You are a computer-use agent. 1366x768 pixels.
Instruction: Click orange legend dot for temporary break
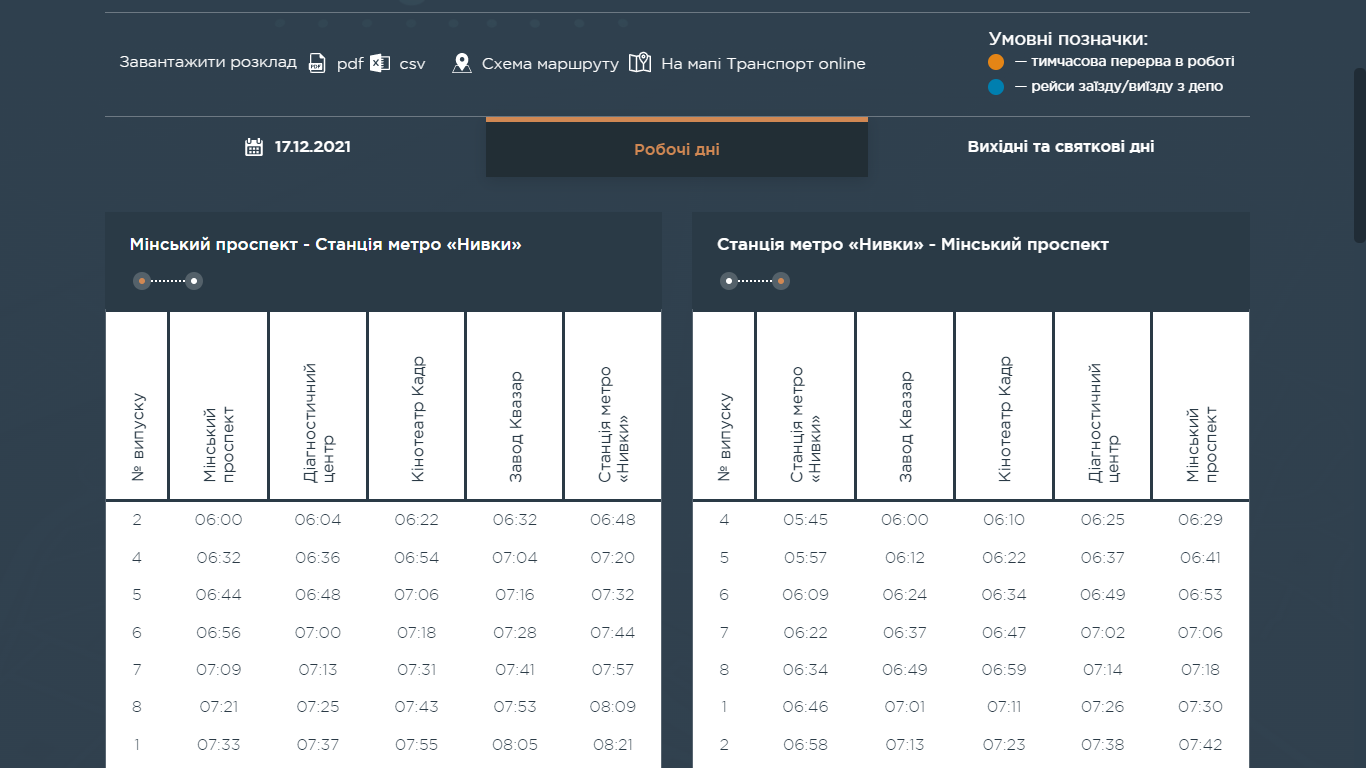pyautogui.click(x=995, y=62)
